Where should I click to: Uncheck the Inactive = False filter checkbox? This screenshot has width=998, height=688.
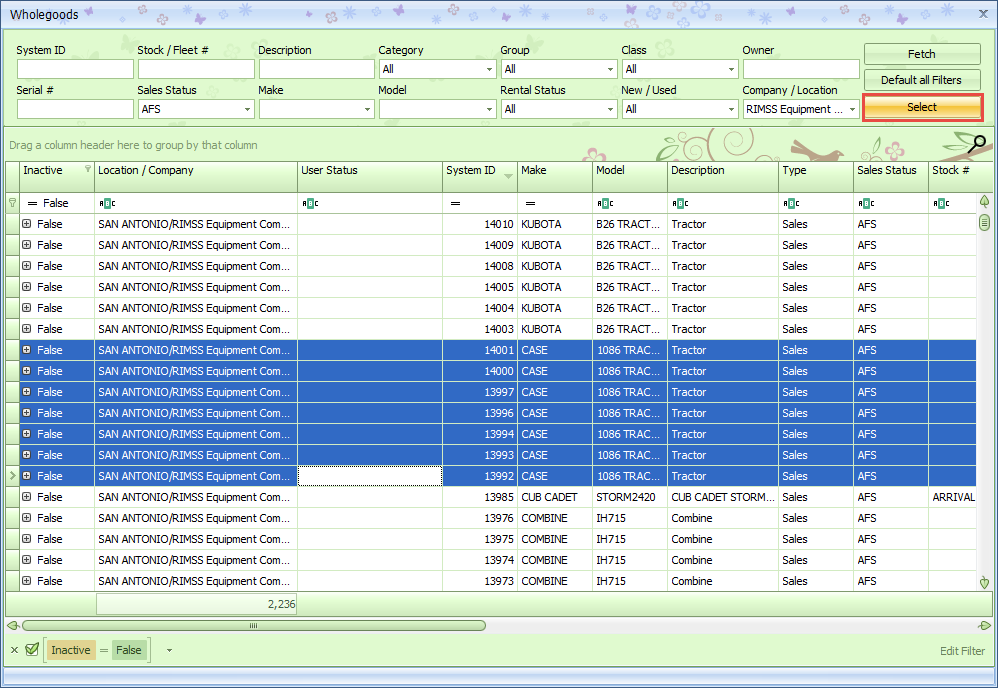[x=32, y=650]
